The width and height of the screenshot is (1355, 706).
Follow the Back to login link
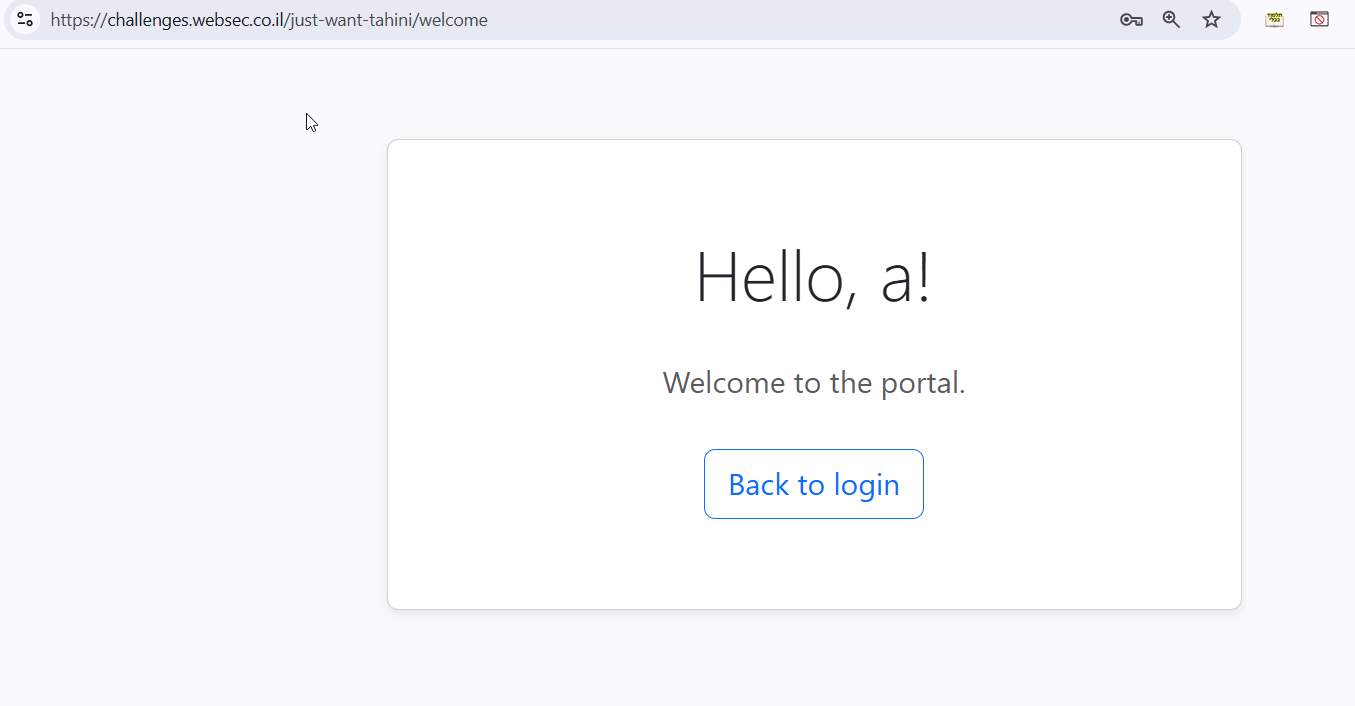click(813, 484)
